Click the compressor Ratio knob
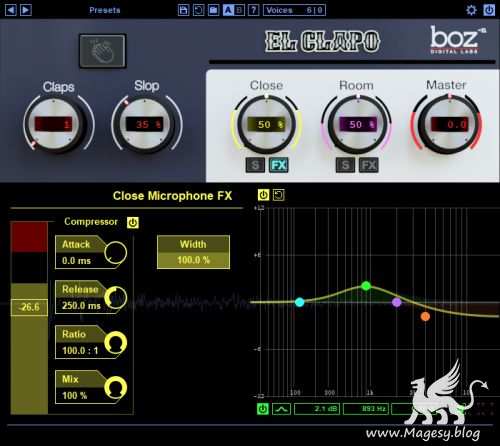 [115, 343]
